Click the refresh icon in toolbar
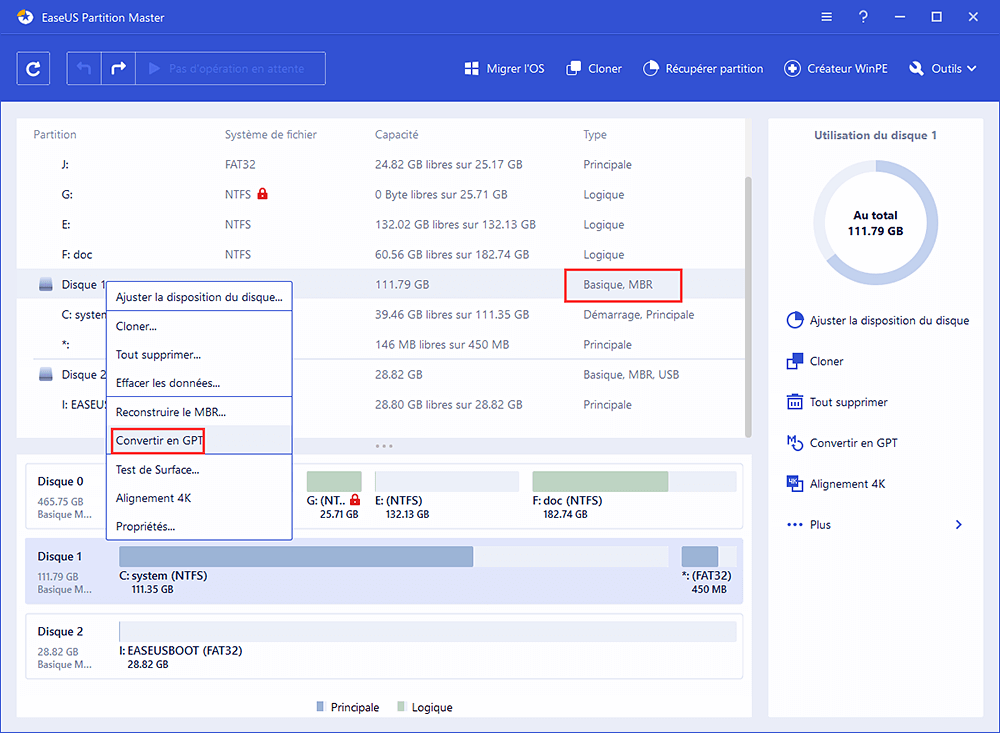 (x=34, y=69)
